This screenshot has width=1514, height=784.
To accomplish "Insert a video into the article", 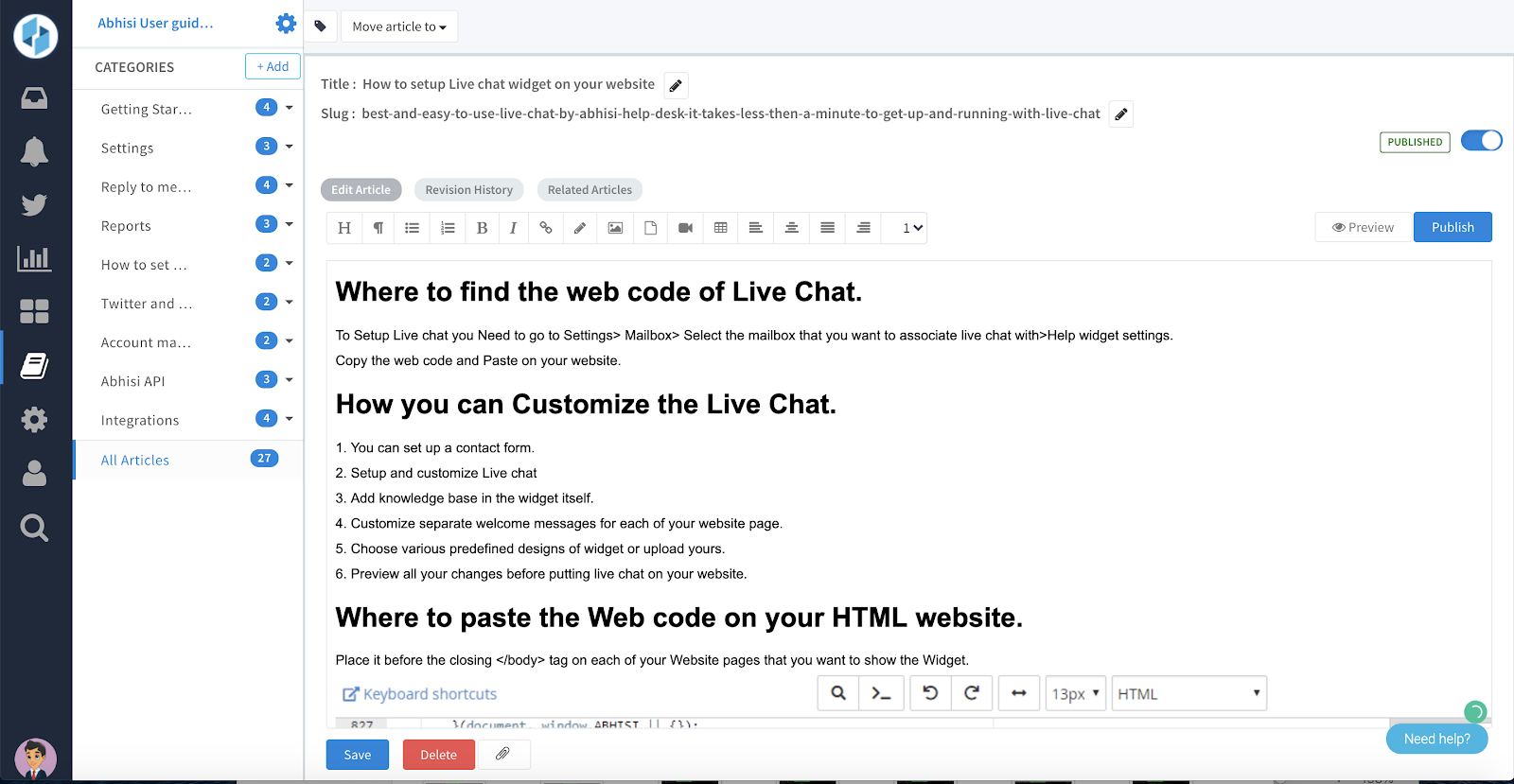I will (686, 228).
